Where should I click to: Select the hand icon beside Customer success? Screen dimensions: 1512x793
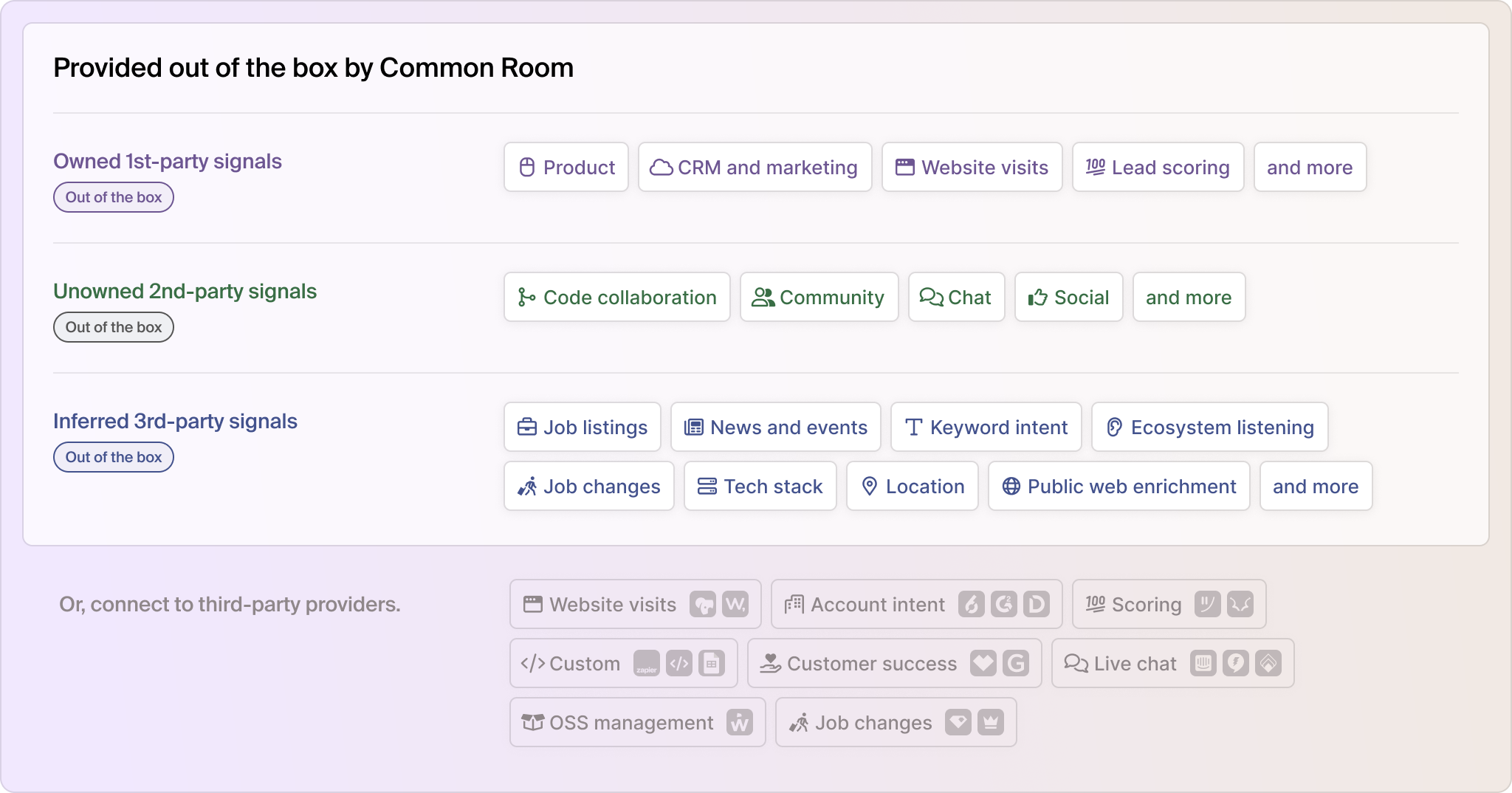(x=771, y=664)
